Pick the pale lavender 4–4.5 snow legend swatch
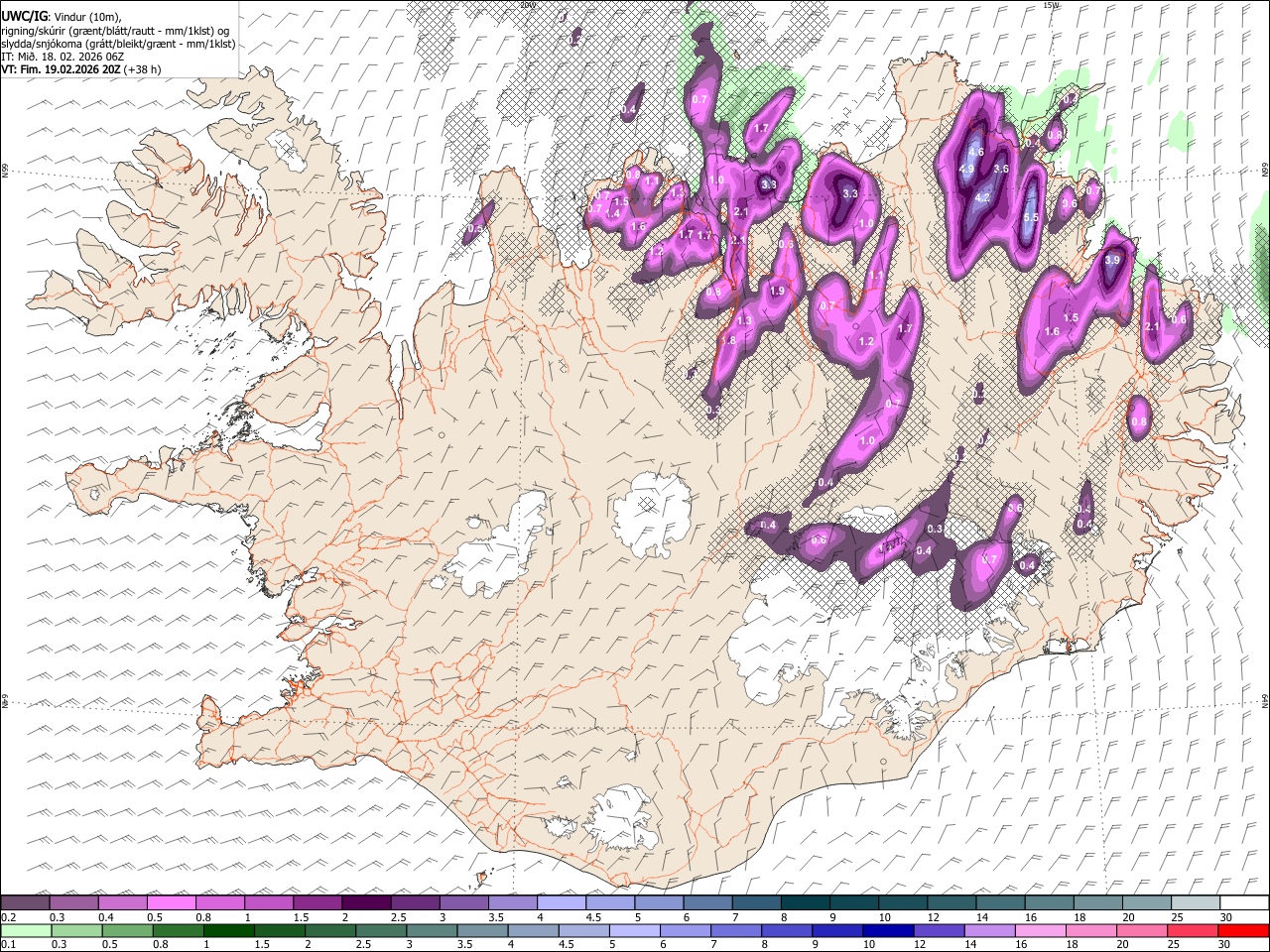Viewport: 1270px width, 952px height. [561, 902]
